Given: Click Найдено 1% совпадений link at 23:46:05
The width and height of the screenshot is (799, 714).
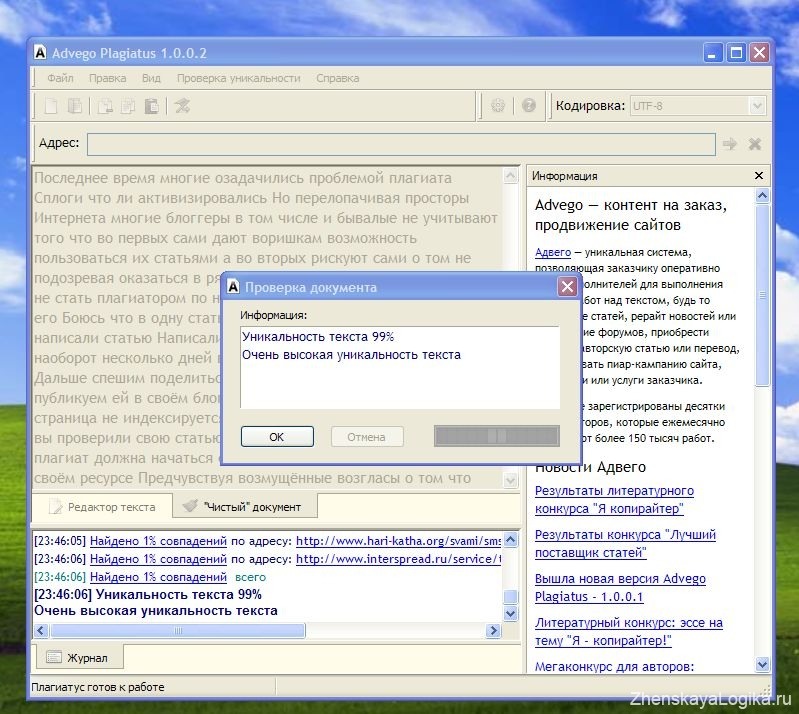Looking at the screenshot, I should [x=158, y=541].
